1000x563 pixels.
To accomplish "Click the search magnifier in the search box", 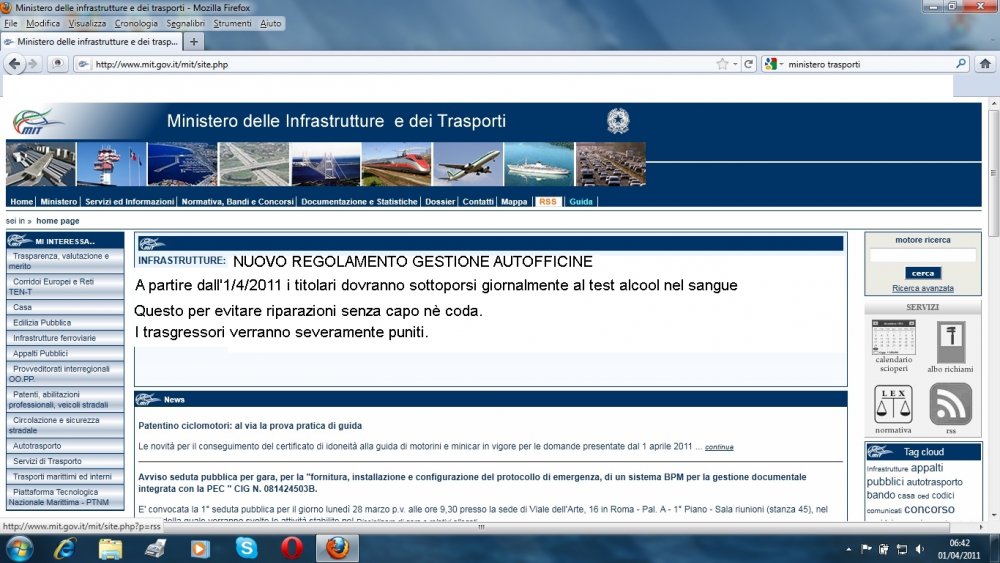I will coord(960,64).
